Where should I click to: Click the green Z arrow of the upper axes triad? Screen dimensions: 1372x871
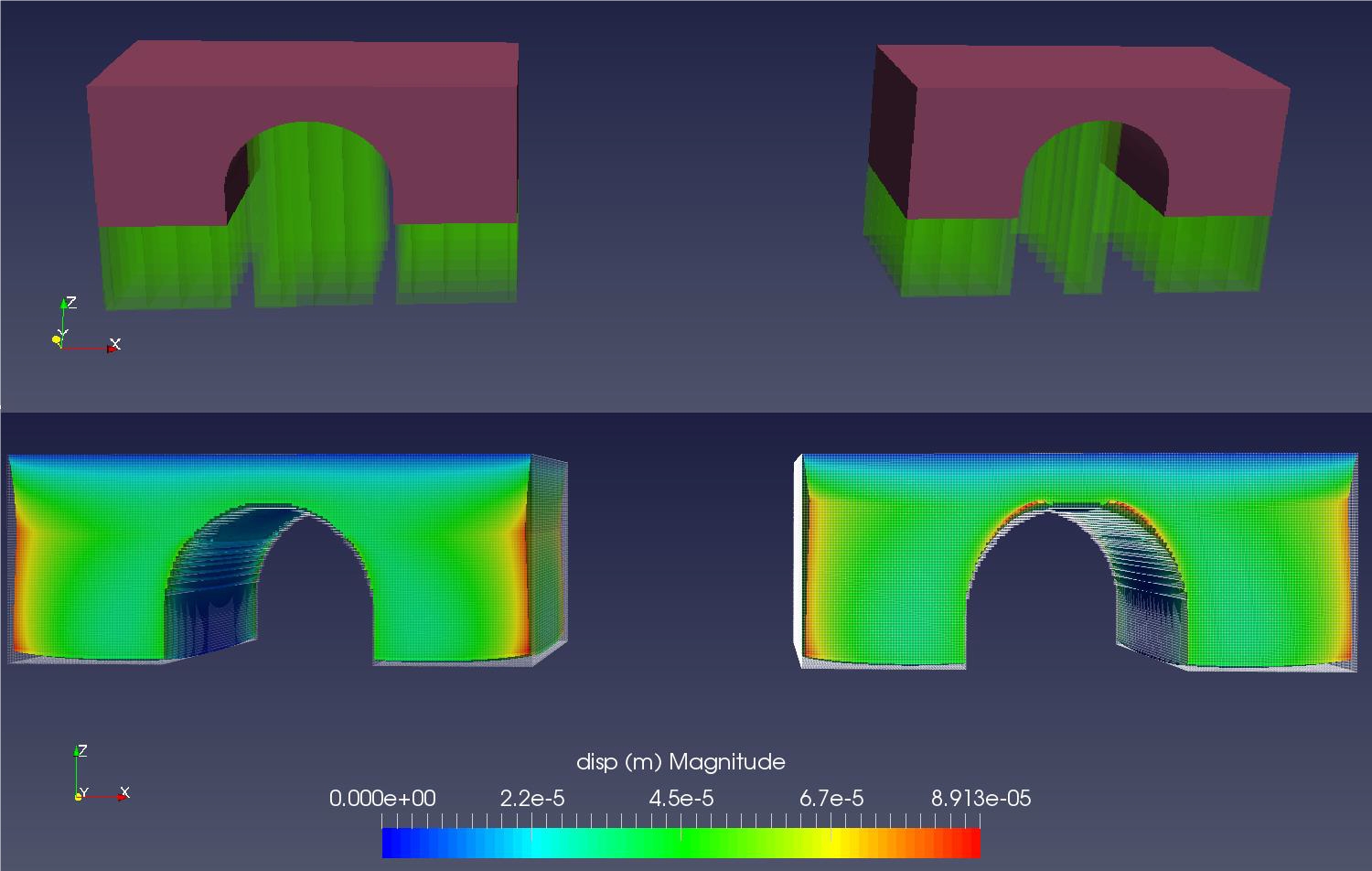point(63,306)
